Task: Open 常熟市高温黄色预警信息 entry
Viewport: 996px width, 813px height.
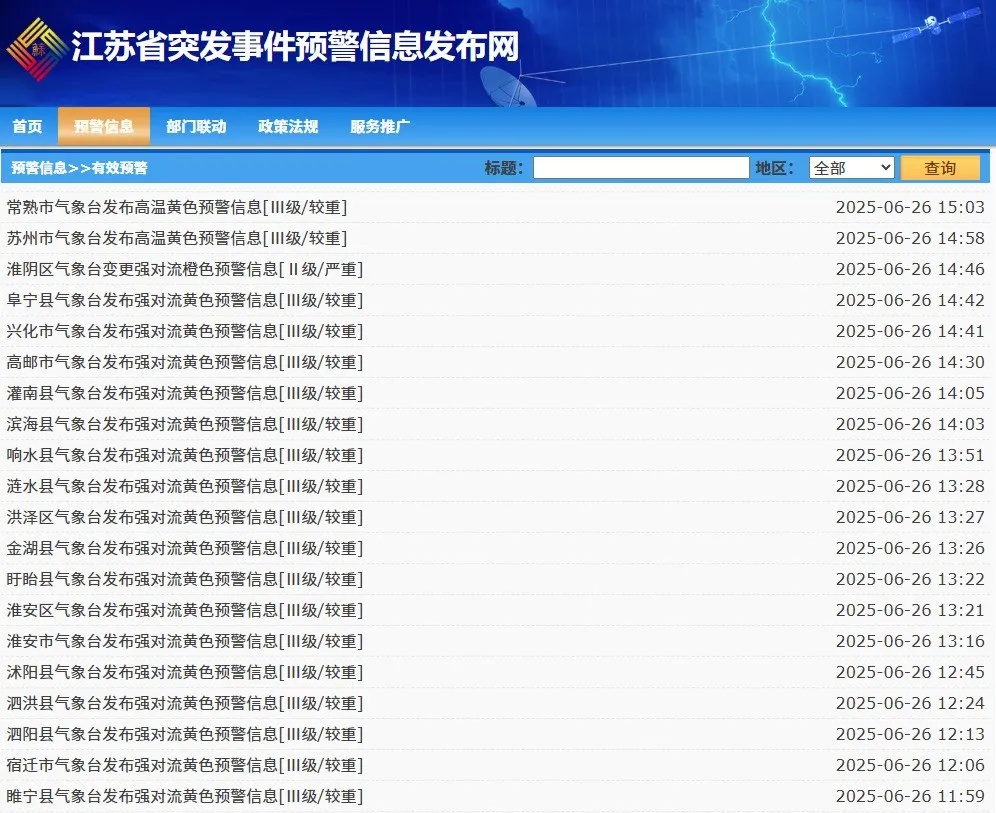Action: coord(177,207)
